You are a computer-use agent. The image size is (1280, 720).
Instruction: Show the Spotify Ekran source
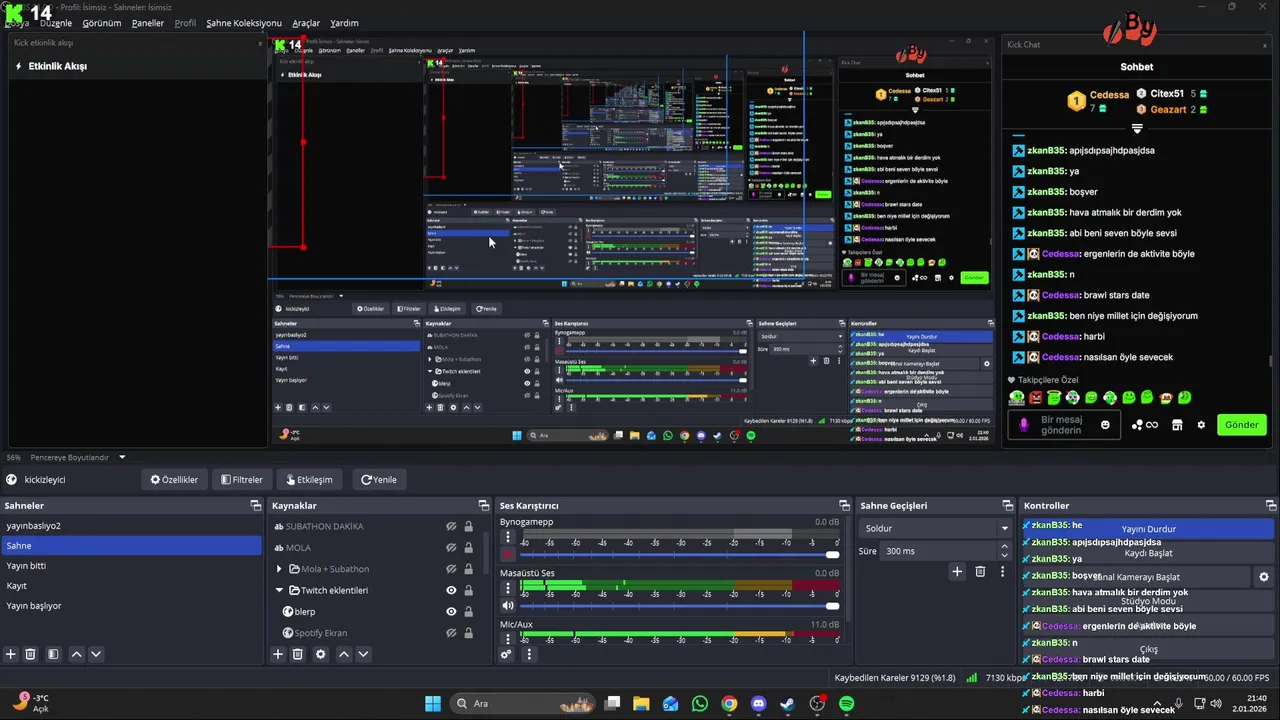point(451,633)
